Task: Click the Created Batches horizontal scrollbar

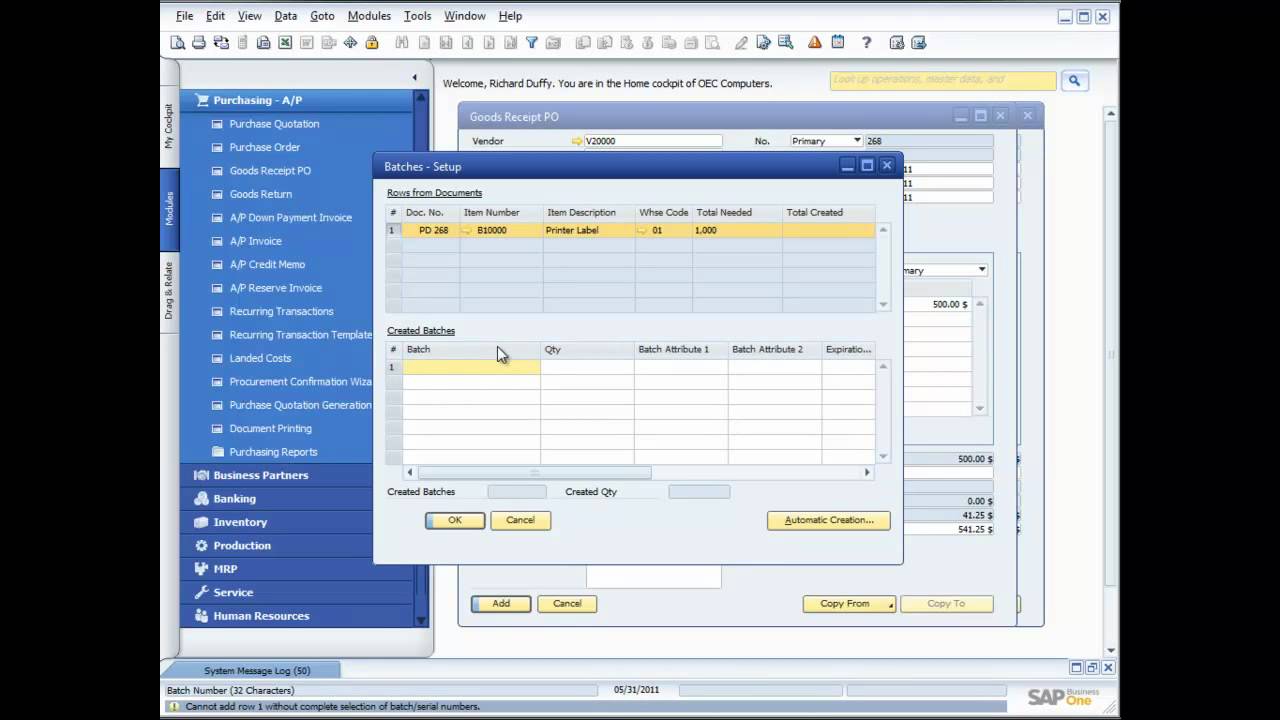Action: (535, 472)
